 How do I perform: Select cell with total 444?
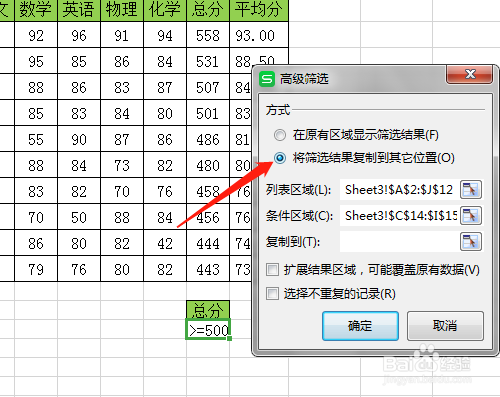pos(208,243)
